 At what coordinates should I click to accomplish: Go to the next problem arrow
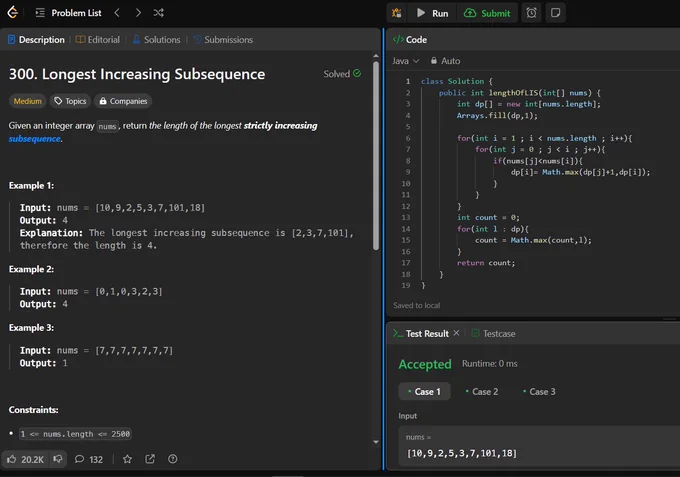(x=138, y=13)
